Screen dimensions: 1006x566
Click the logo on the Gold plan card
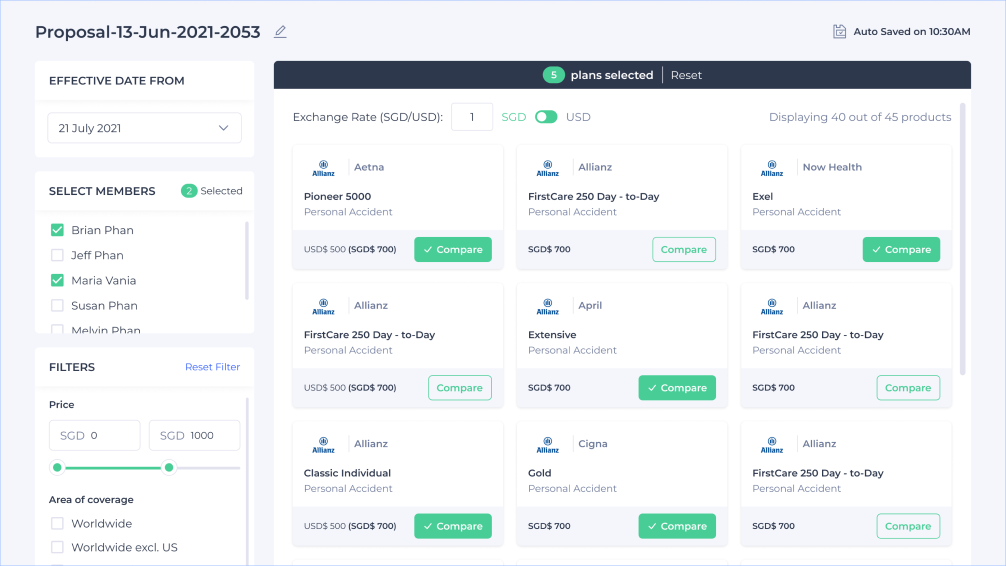(547, 443)
